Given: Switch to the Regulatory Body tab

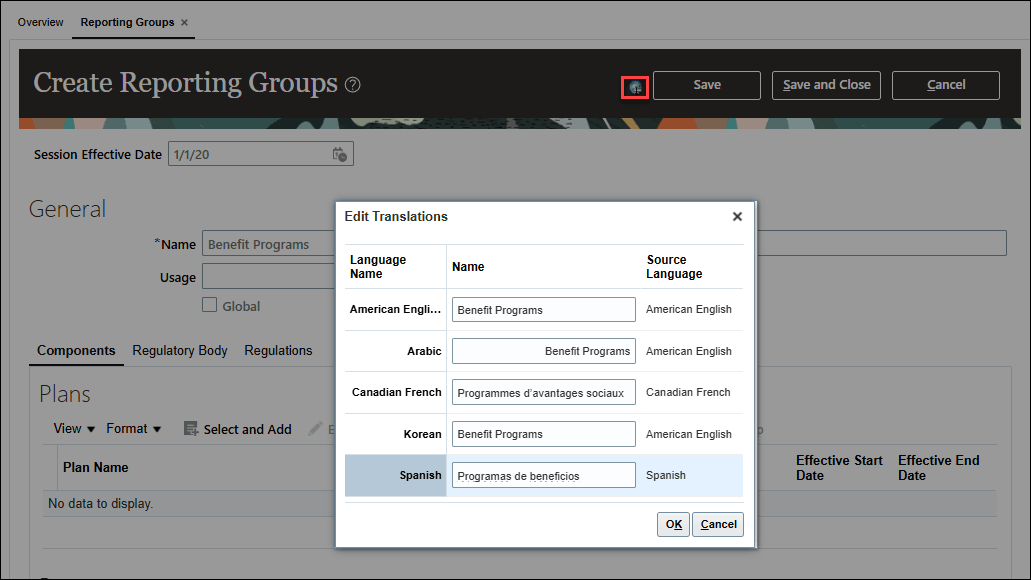Looking at the screenshot, I should 180,351.
